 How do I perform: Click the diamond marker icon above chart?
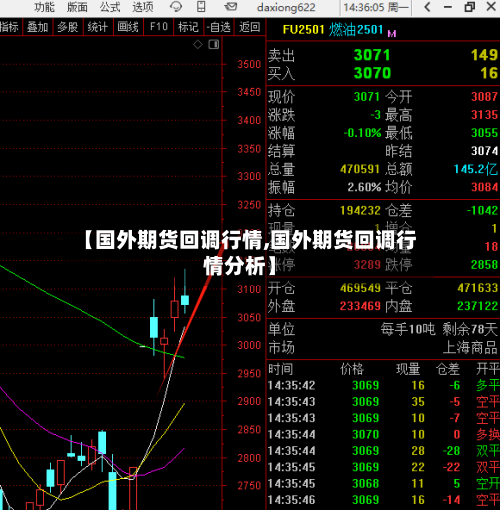(198, 44)
